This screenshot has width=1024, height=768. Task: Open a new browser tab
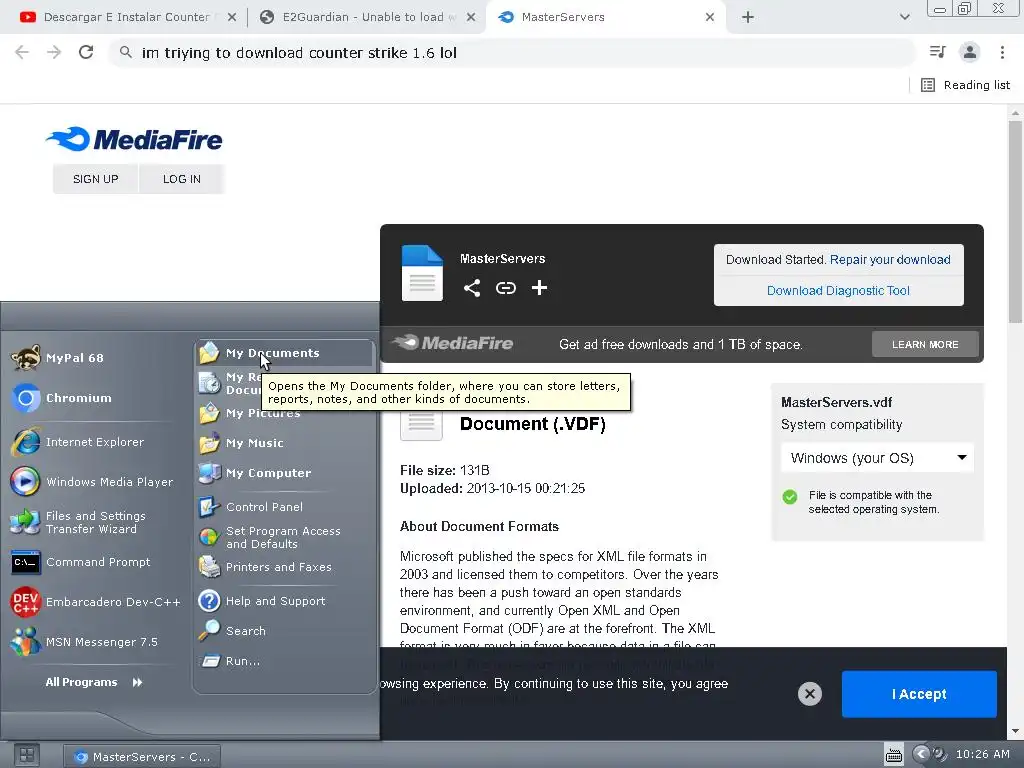(748, 17)
